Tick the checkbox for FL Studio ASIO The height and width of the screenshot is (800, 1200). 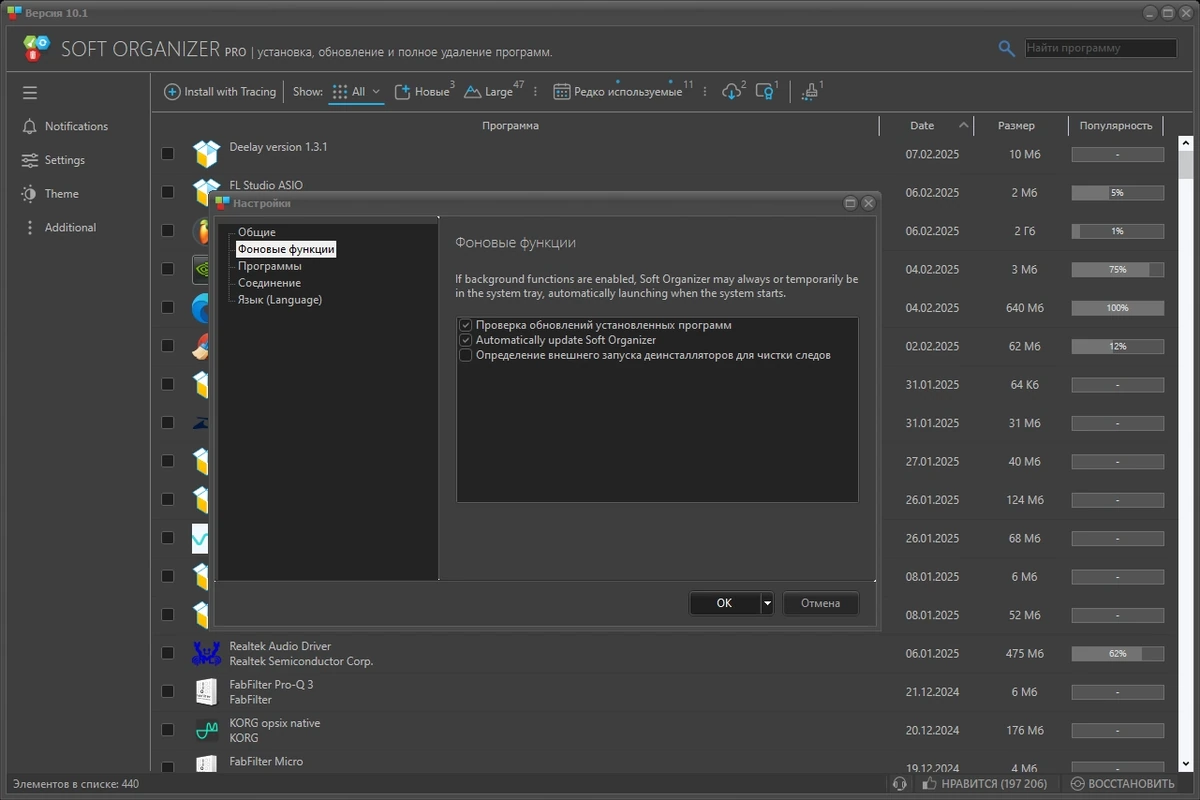(168, 192)
